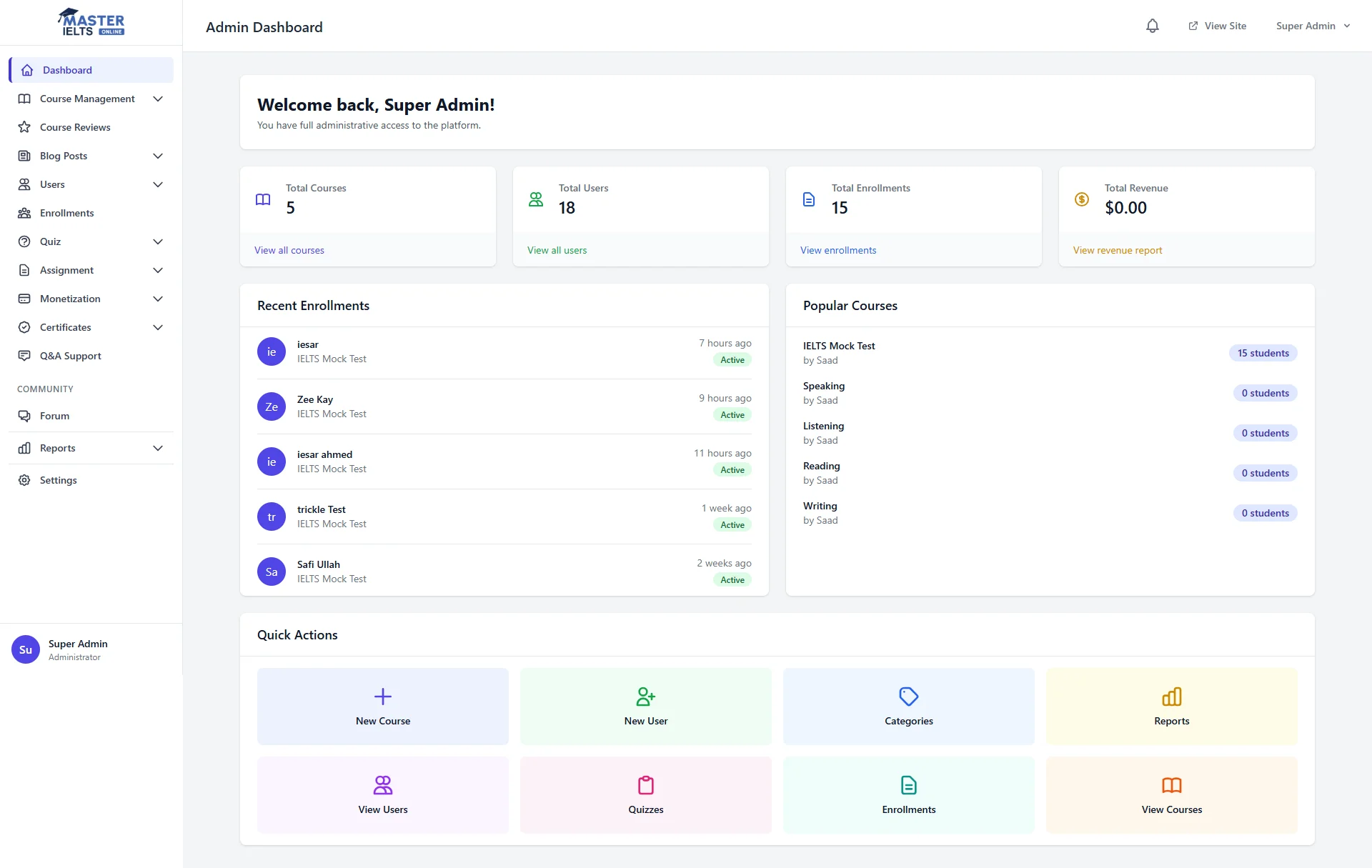This screenshot has width=1372, height=868.
Task: Click the View Site link
Action: point(1218,26)
